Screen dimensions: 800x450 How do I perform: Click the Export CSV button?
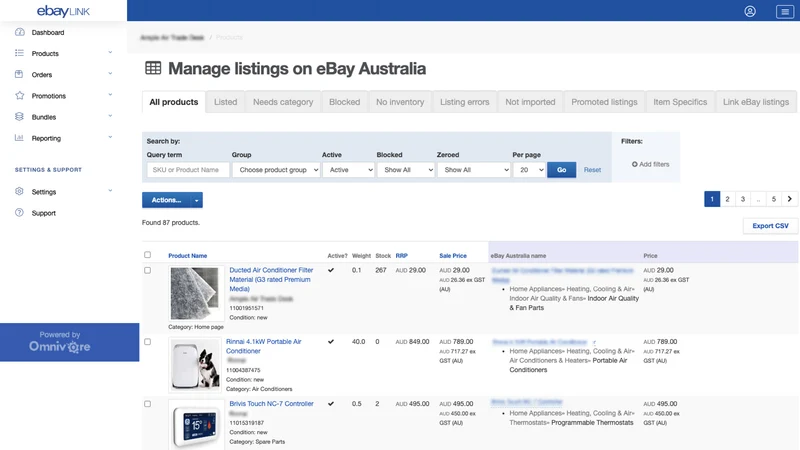(770, 226)
